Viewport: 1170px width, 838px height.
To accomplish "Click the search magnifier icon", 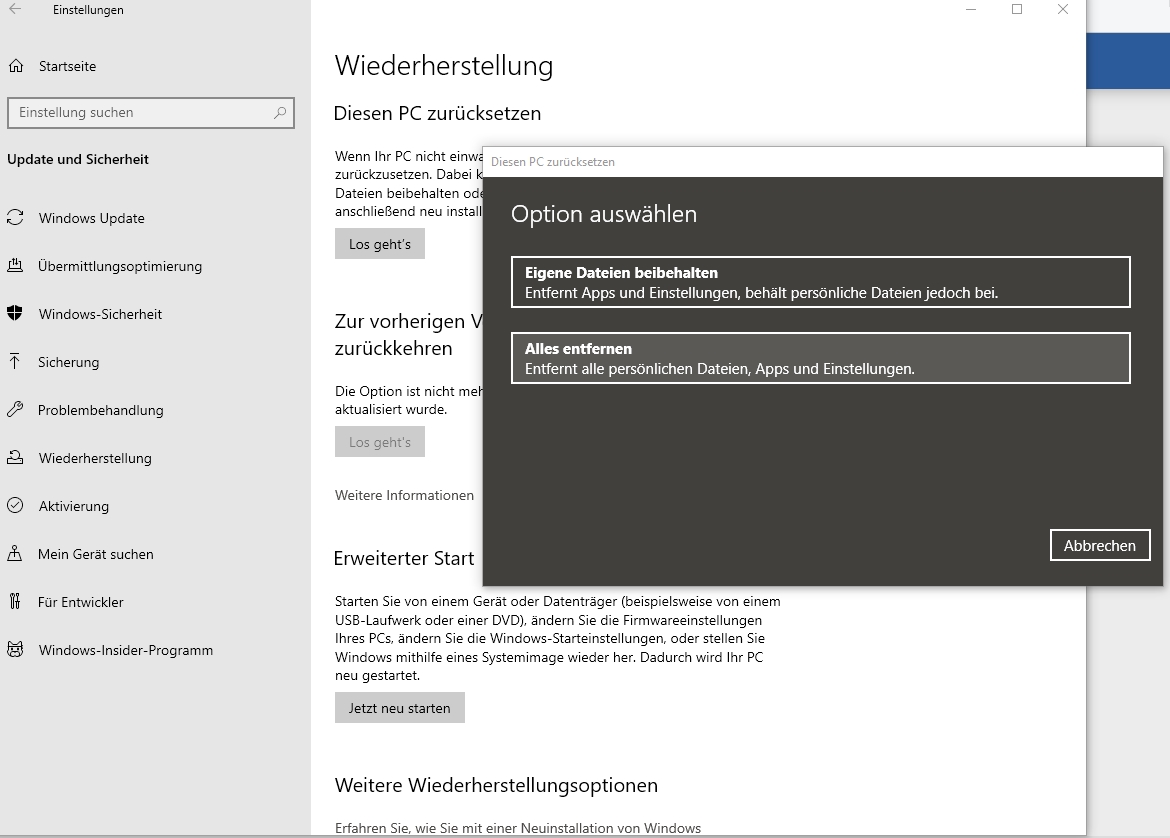I will coord(280,113).
